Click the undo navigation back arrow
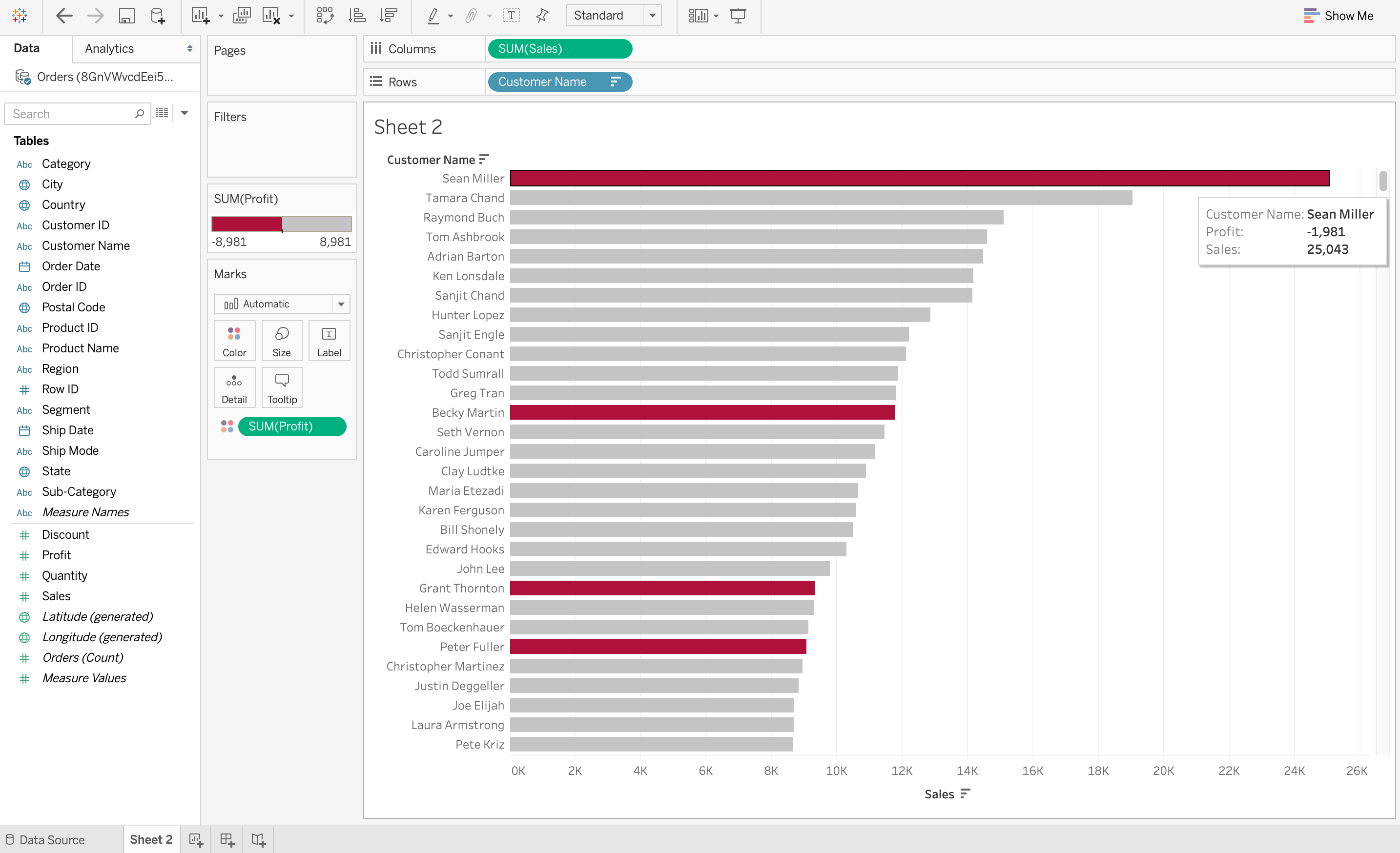This screenshot has height=853, width=1400. coord(64,15)
